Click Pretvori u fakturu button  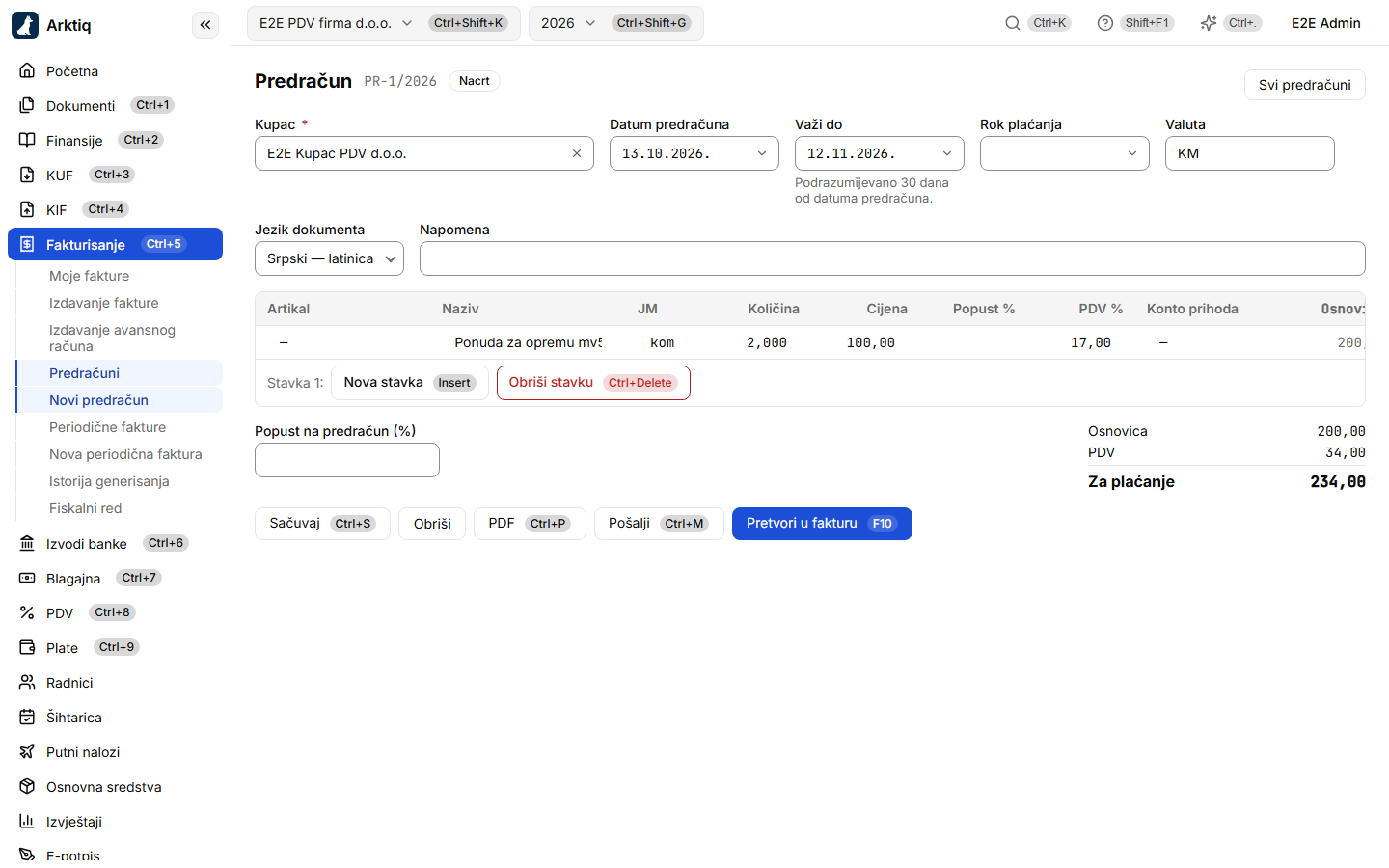point(822,524)
